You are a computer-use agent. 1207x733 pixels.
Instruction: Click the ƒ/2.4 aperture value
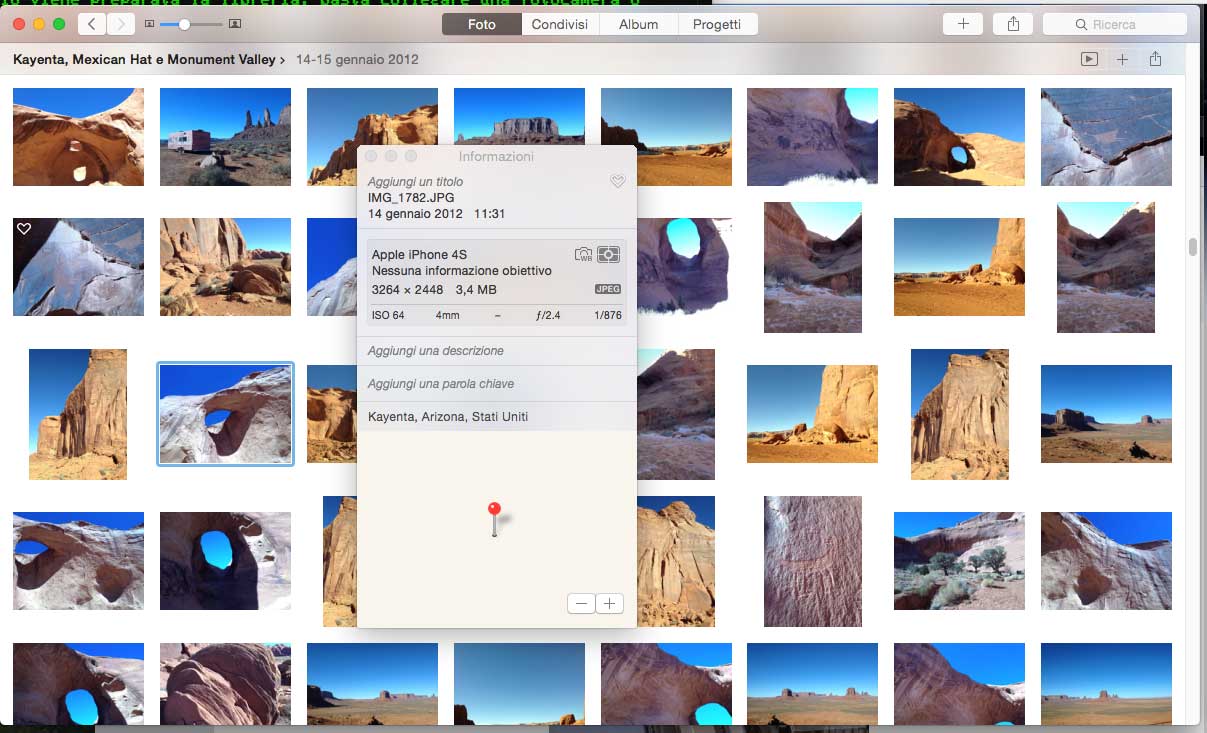[548, 316]
